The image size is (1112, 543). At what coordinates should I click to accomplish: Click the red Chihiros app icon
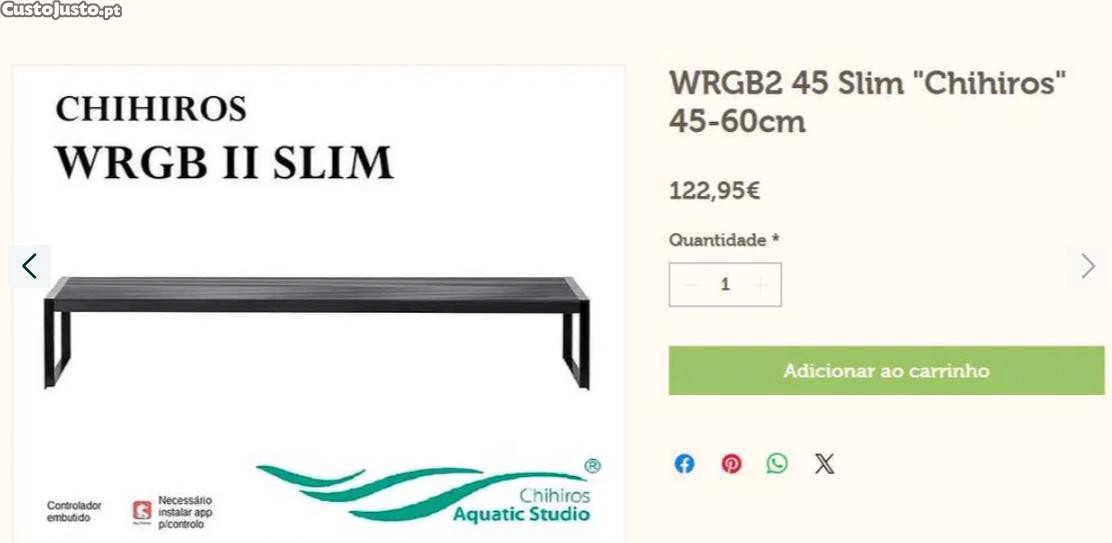click(x=143, y=511)
